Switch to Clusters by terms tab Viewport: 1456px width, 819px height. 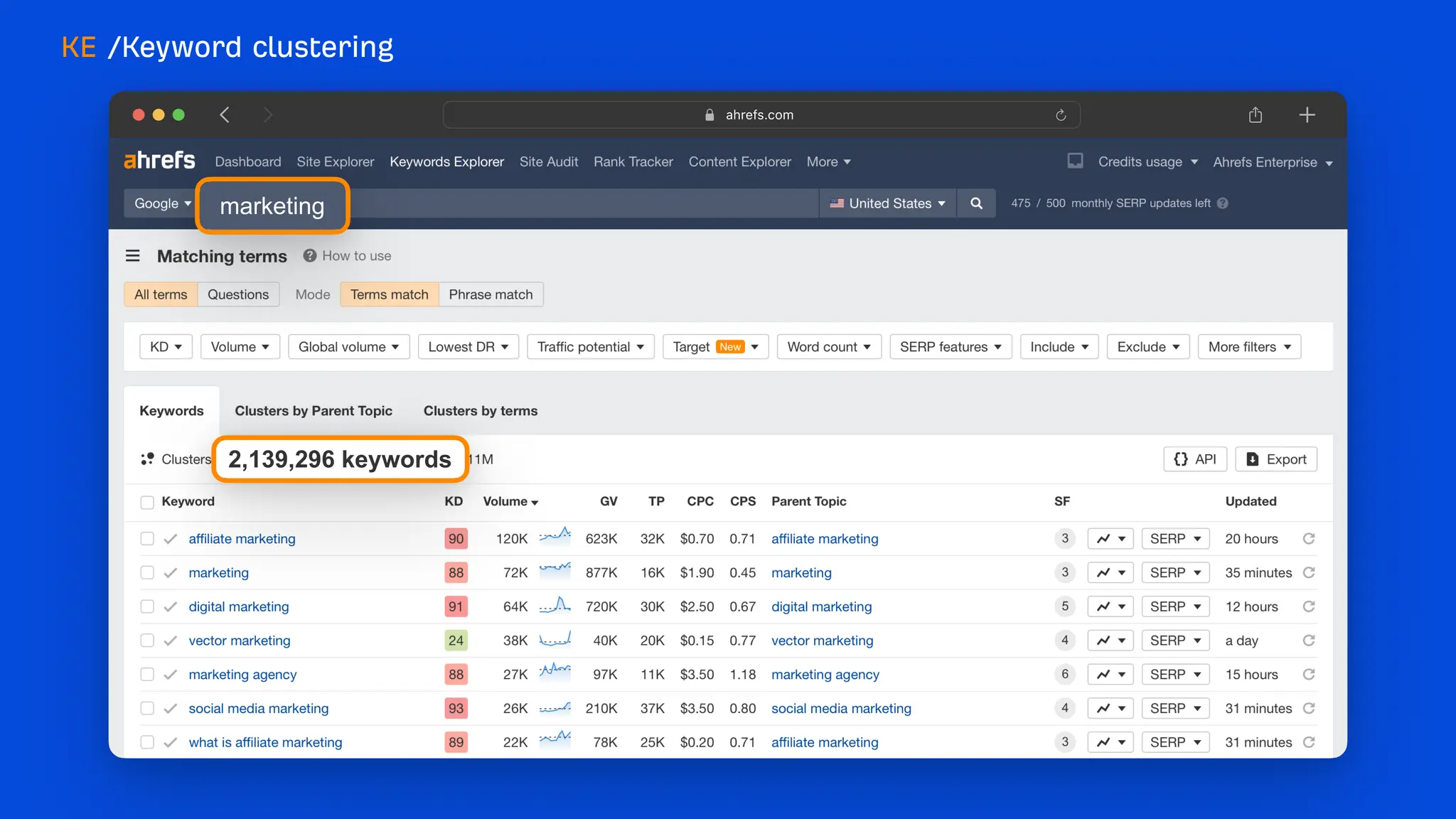481,411
